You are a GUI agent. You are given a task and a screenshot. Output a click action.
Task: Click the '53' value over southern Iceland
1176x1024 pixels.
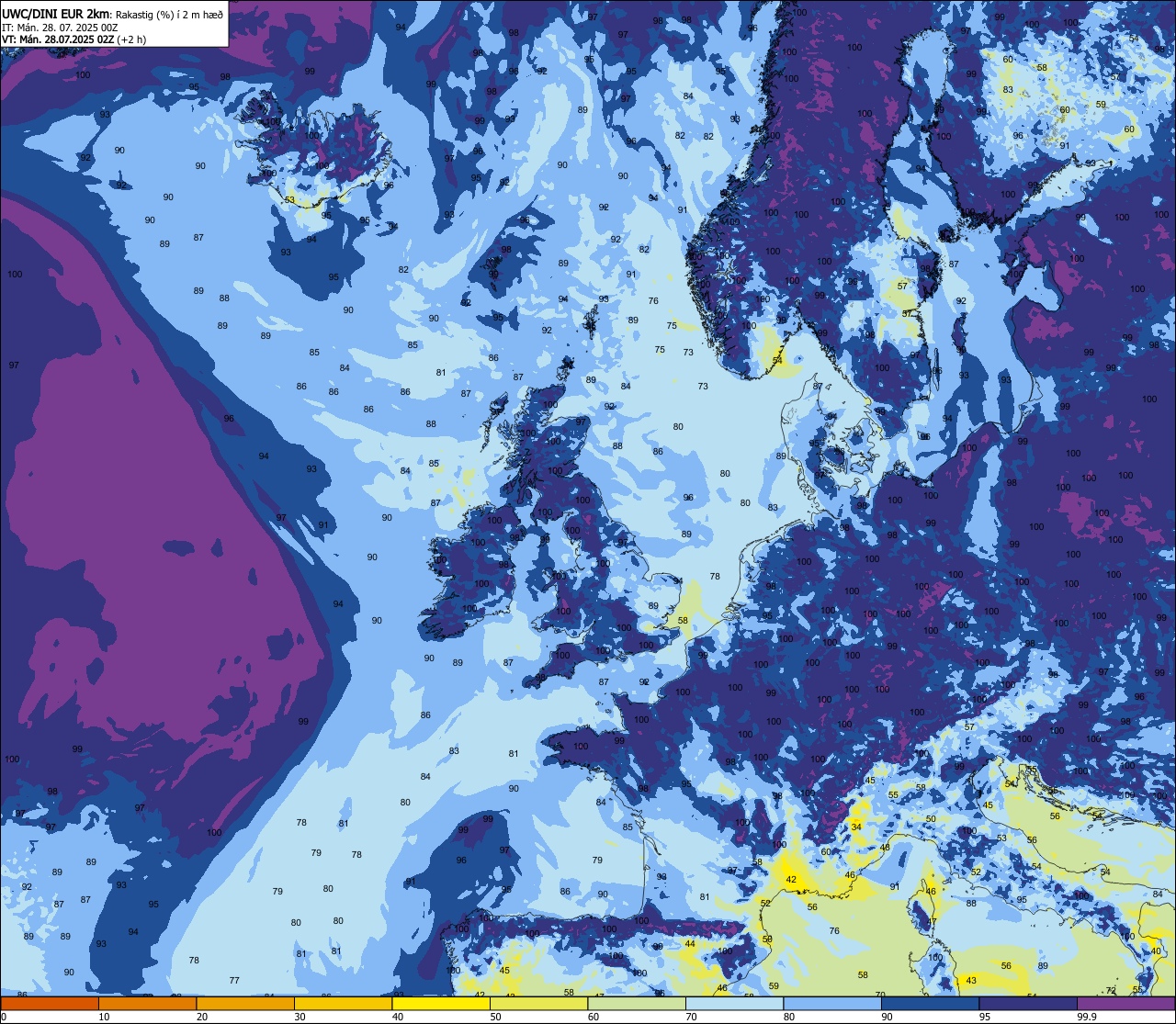290,200
